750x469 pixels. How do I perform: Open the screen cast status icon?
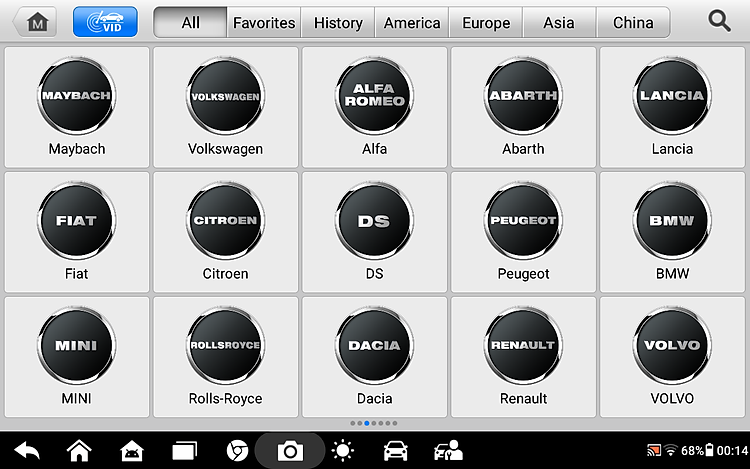click(654, 450)
